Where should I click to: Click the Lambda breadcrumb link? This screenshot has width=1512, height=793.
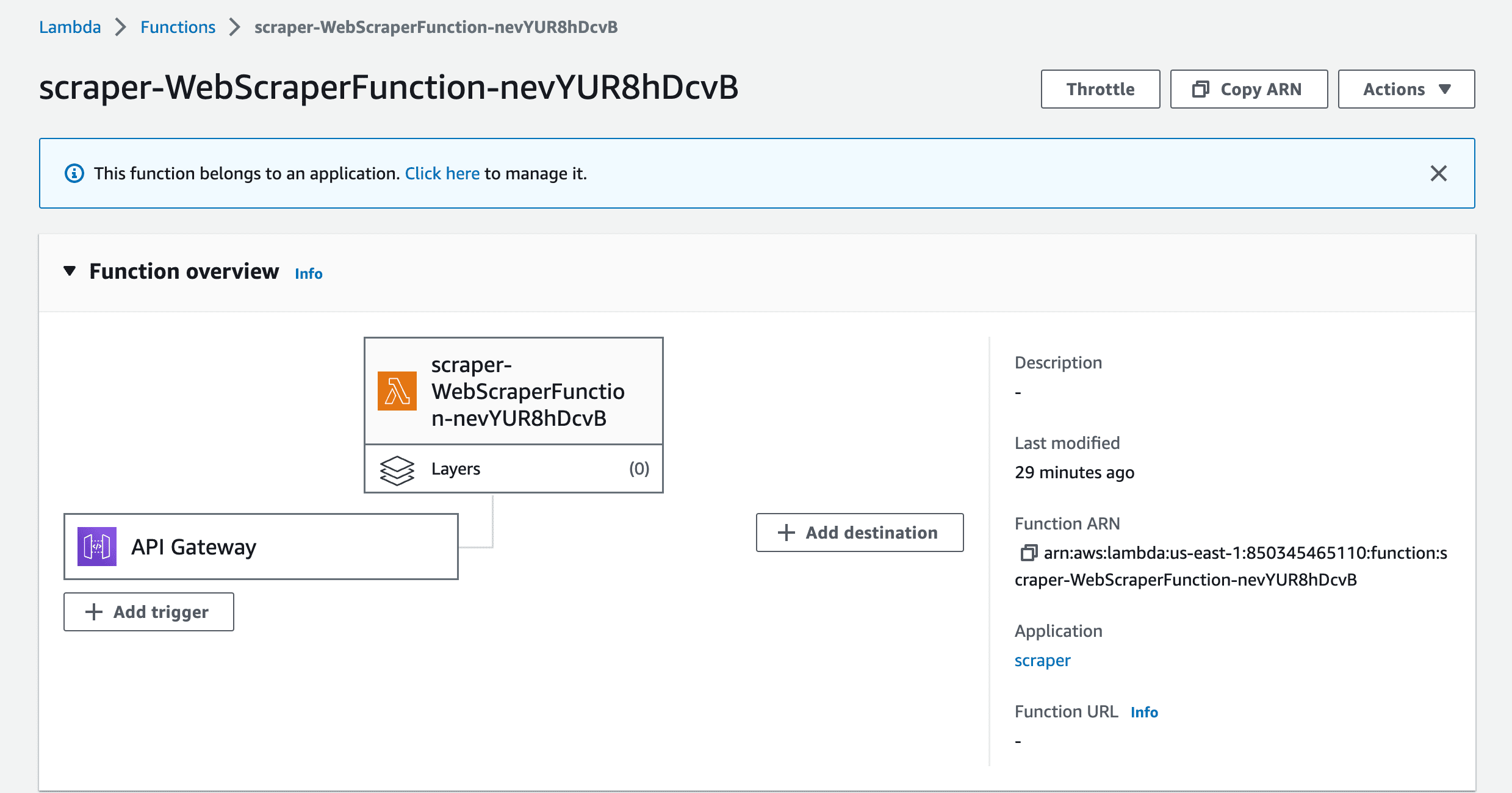click(70, 27)
